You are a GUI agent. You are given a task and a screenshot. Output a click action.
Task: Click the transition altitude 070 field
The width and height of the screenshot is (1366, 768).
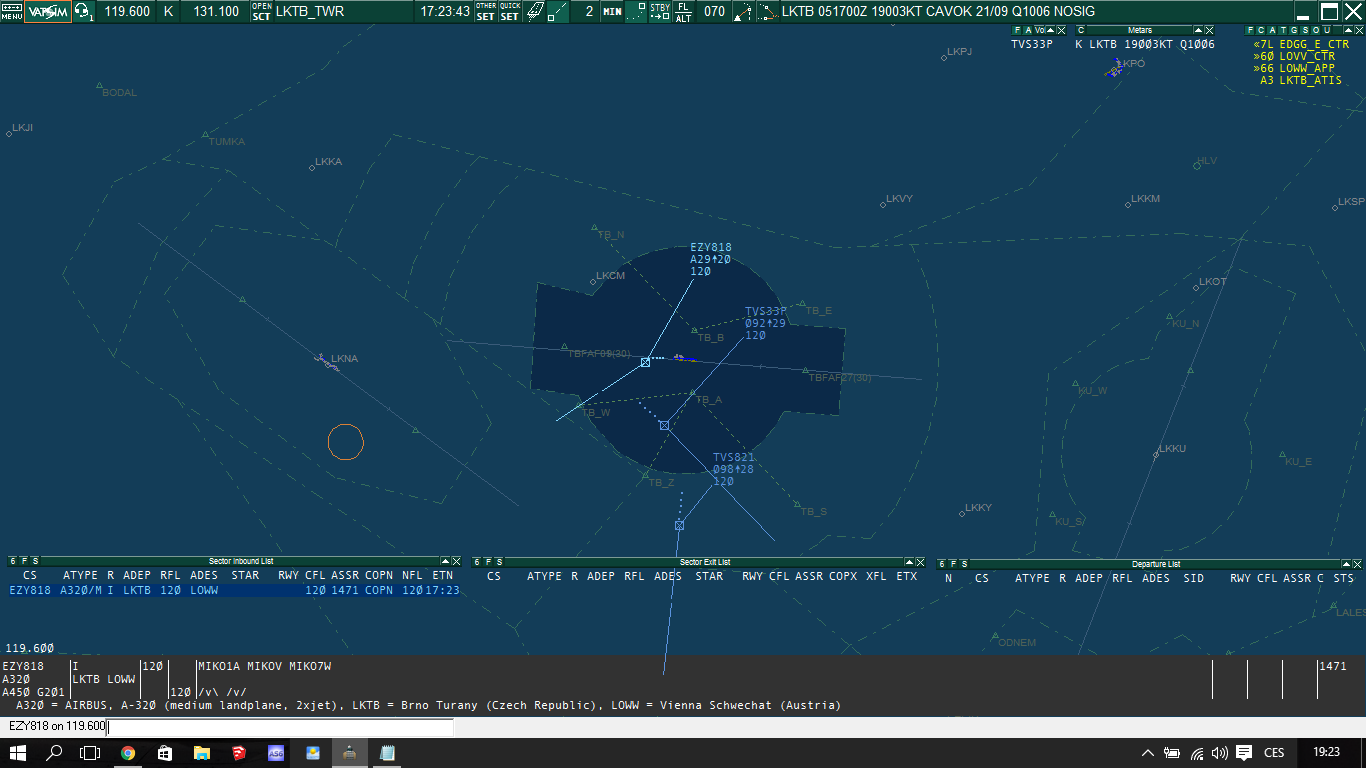point(714,12)
